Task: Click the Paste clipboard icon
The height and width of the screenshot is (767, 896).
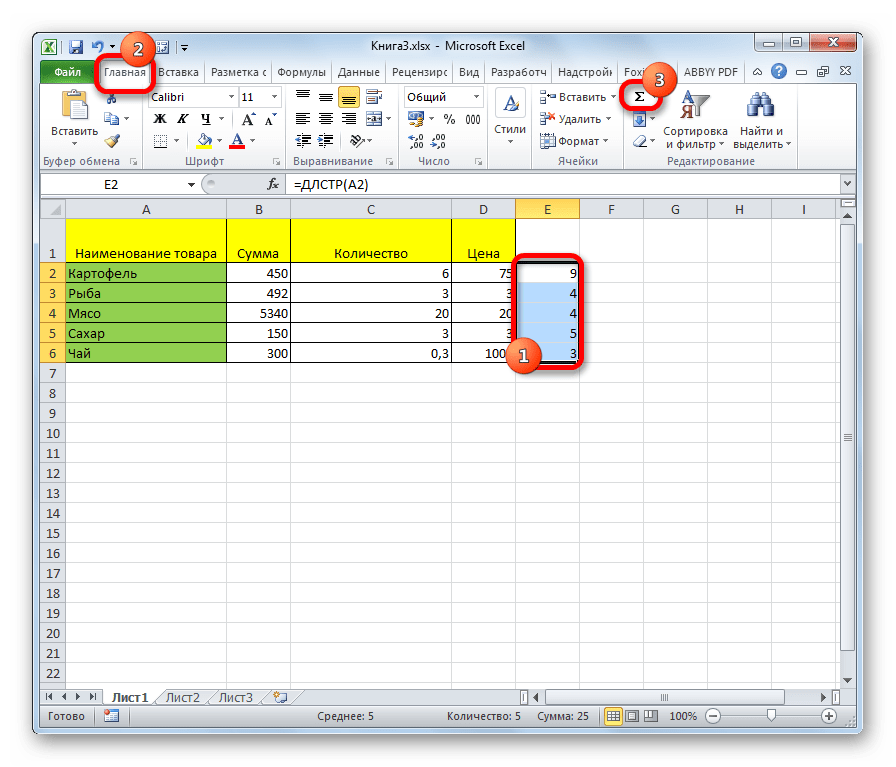Action: tap(74, 106)
